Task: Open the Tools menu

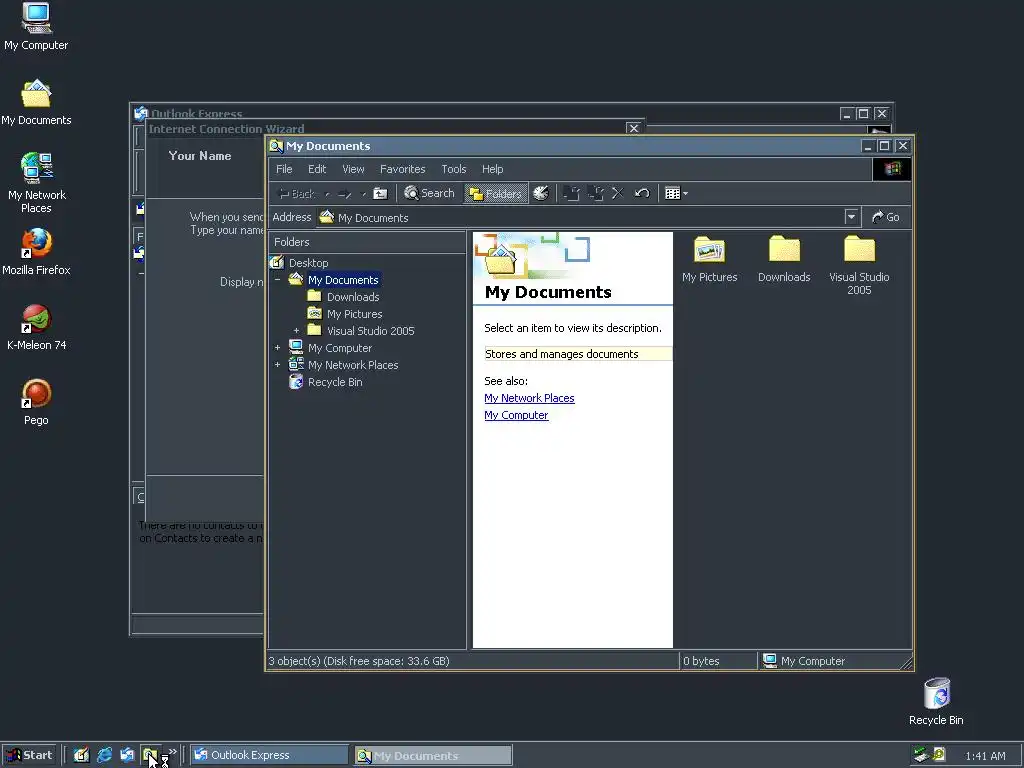Action: tap(453, 169)
